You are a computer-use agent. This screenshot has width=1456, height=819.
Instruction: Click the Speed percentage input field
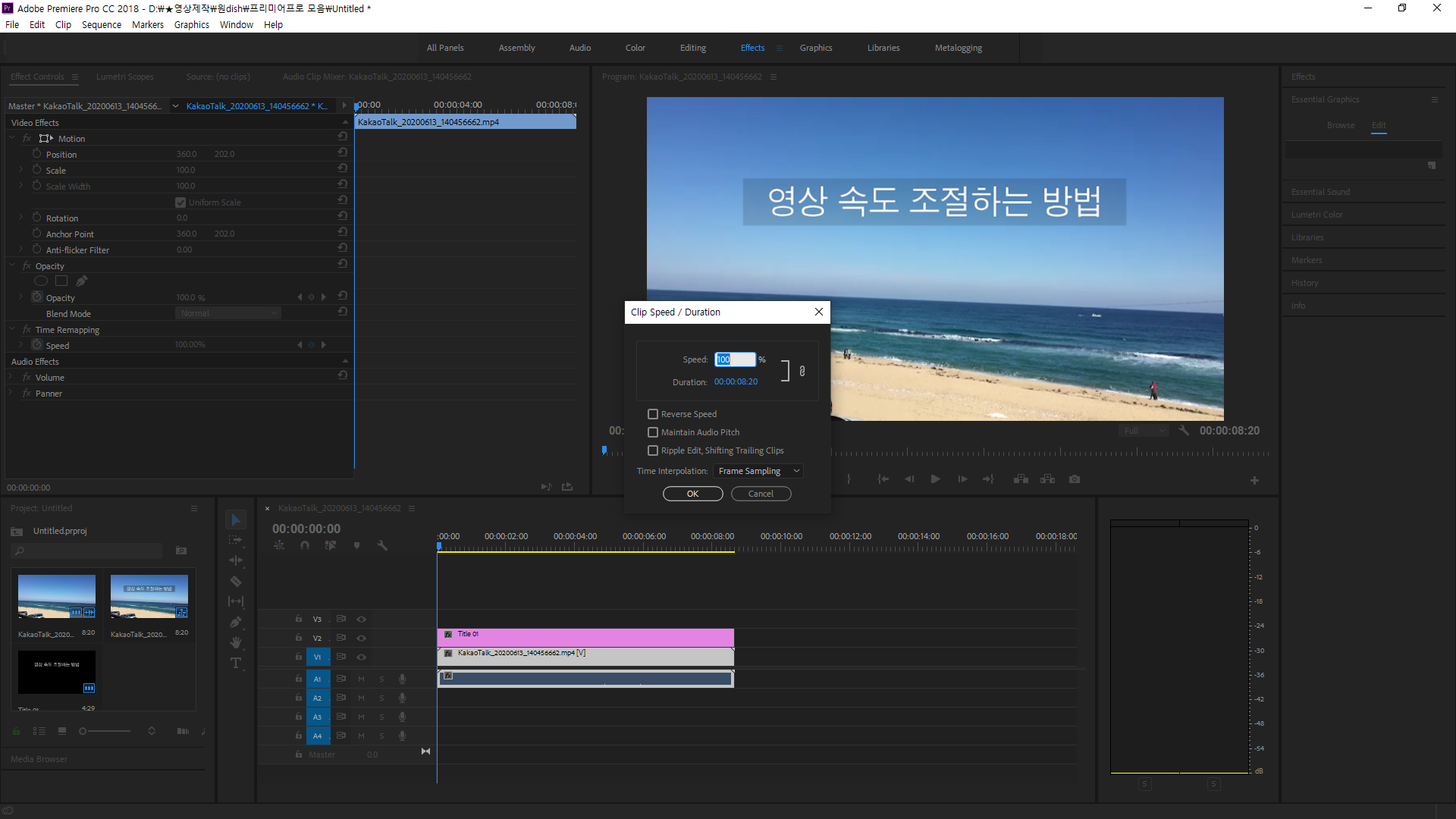[735, 359]
